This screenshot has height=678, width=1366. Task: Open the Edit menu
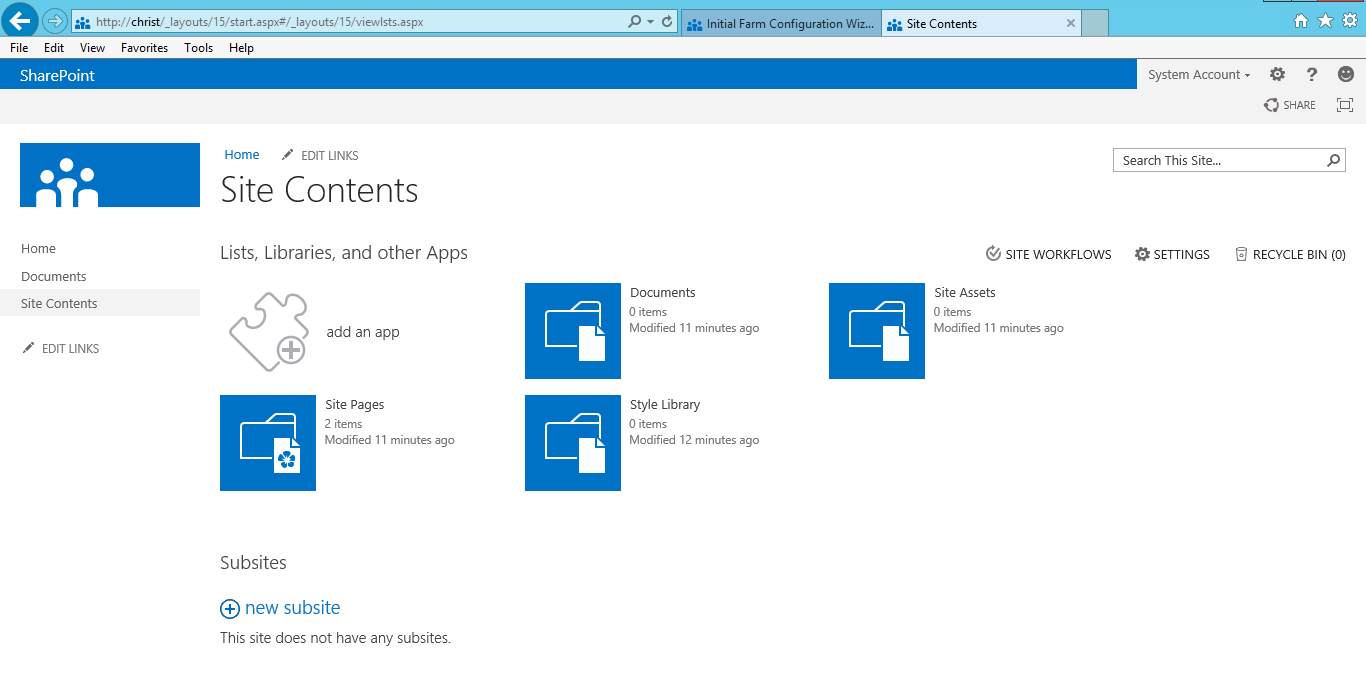click(x=54, y=48)
